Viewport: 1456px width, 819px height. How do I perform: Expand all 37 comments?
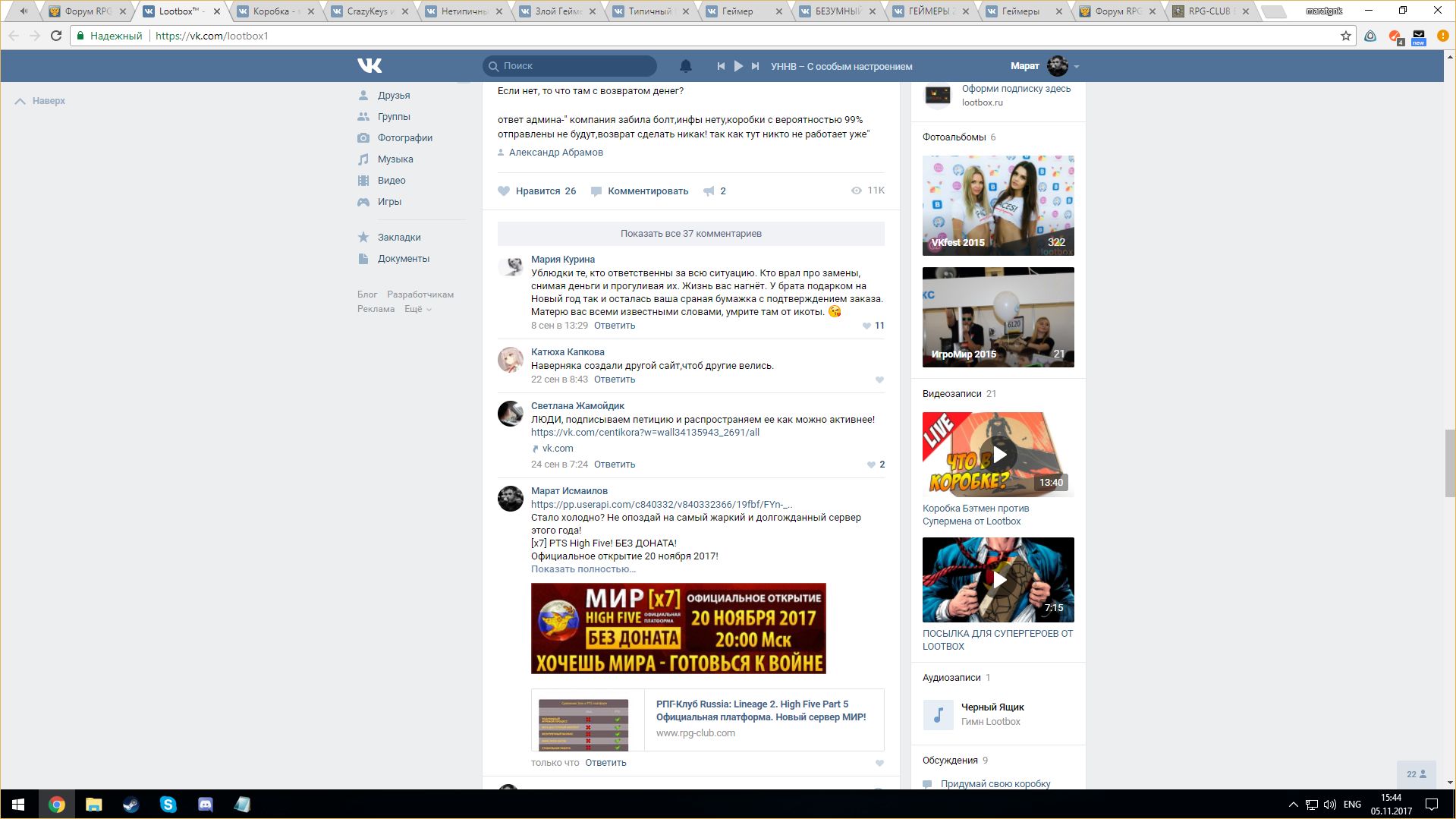(x=690, y=234)
